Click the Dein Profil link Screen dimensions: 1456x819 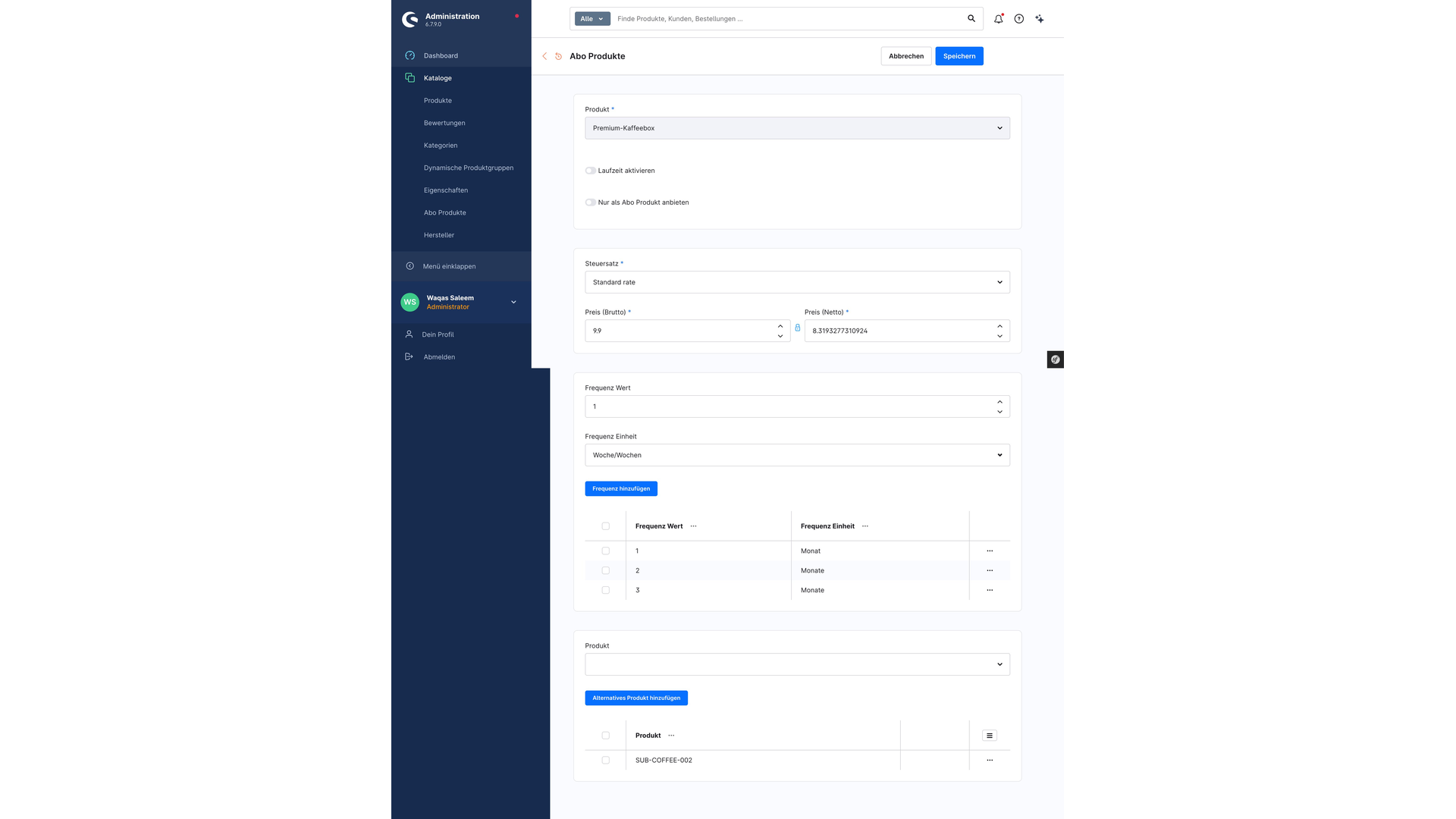tap(438, 334)
